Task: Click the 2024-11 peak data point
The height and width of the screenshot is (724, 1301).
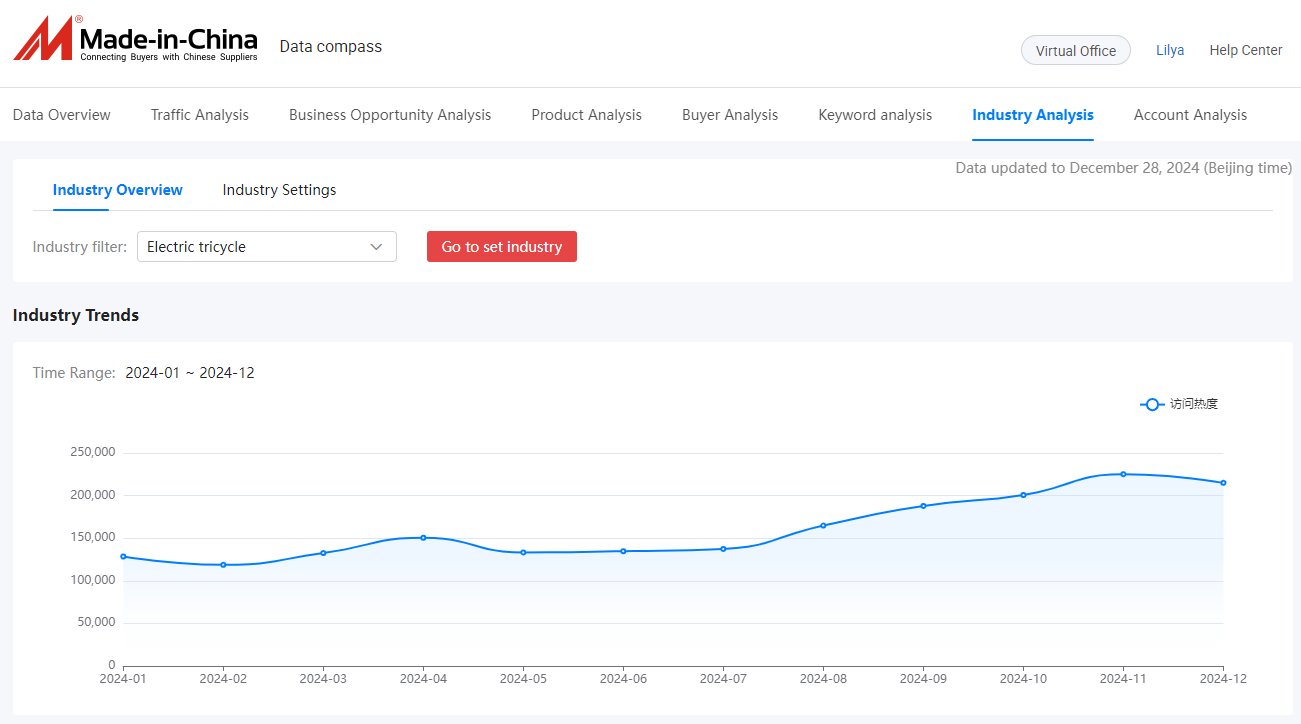Action: pos(1123,474)
